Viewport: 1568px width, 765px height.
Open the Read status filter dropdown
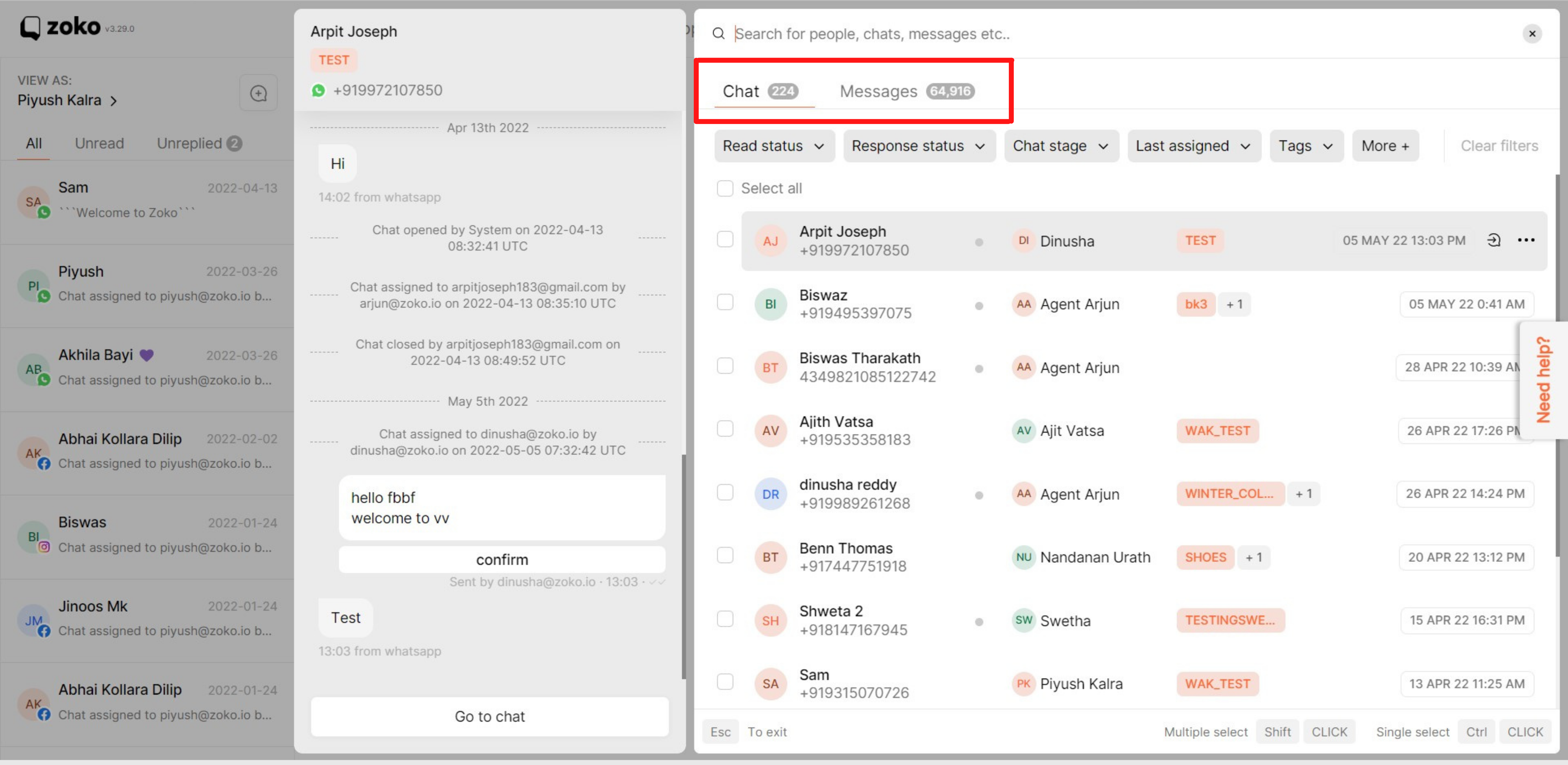774,146
